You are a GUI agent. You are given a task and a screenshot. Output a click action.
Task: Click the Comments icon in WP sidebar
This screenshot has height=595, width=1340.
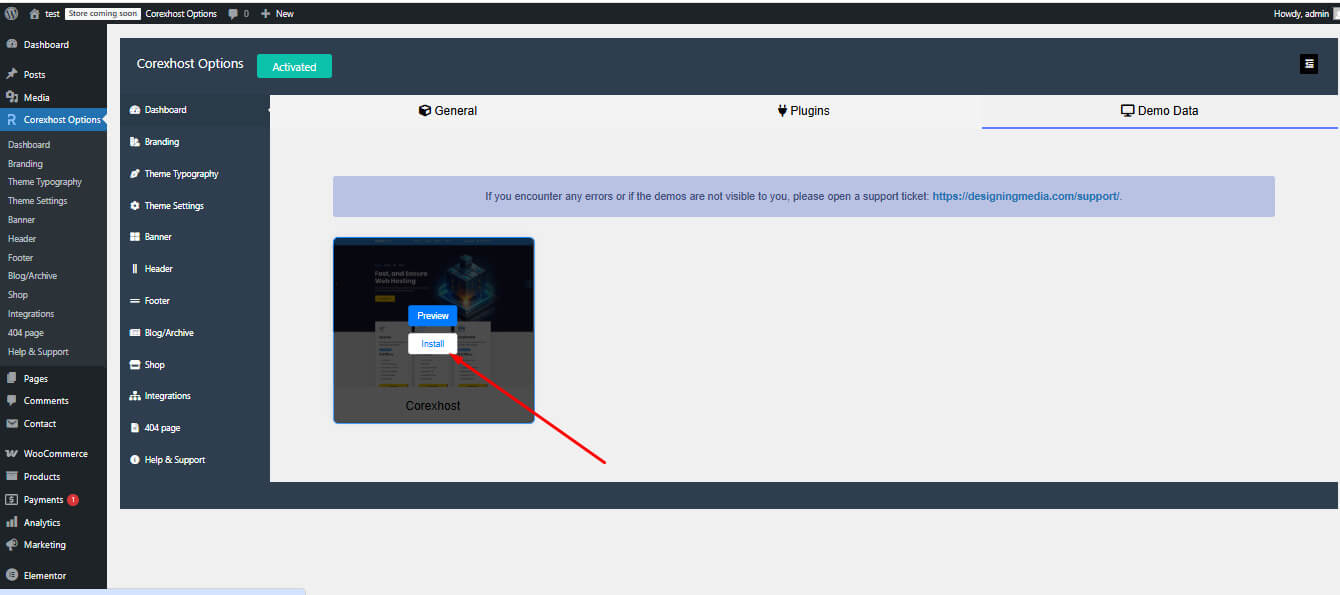pos(12,400)
